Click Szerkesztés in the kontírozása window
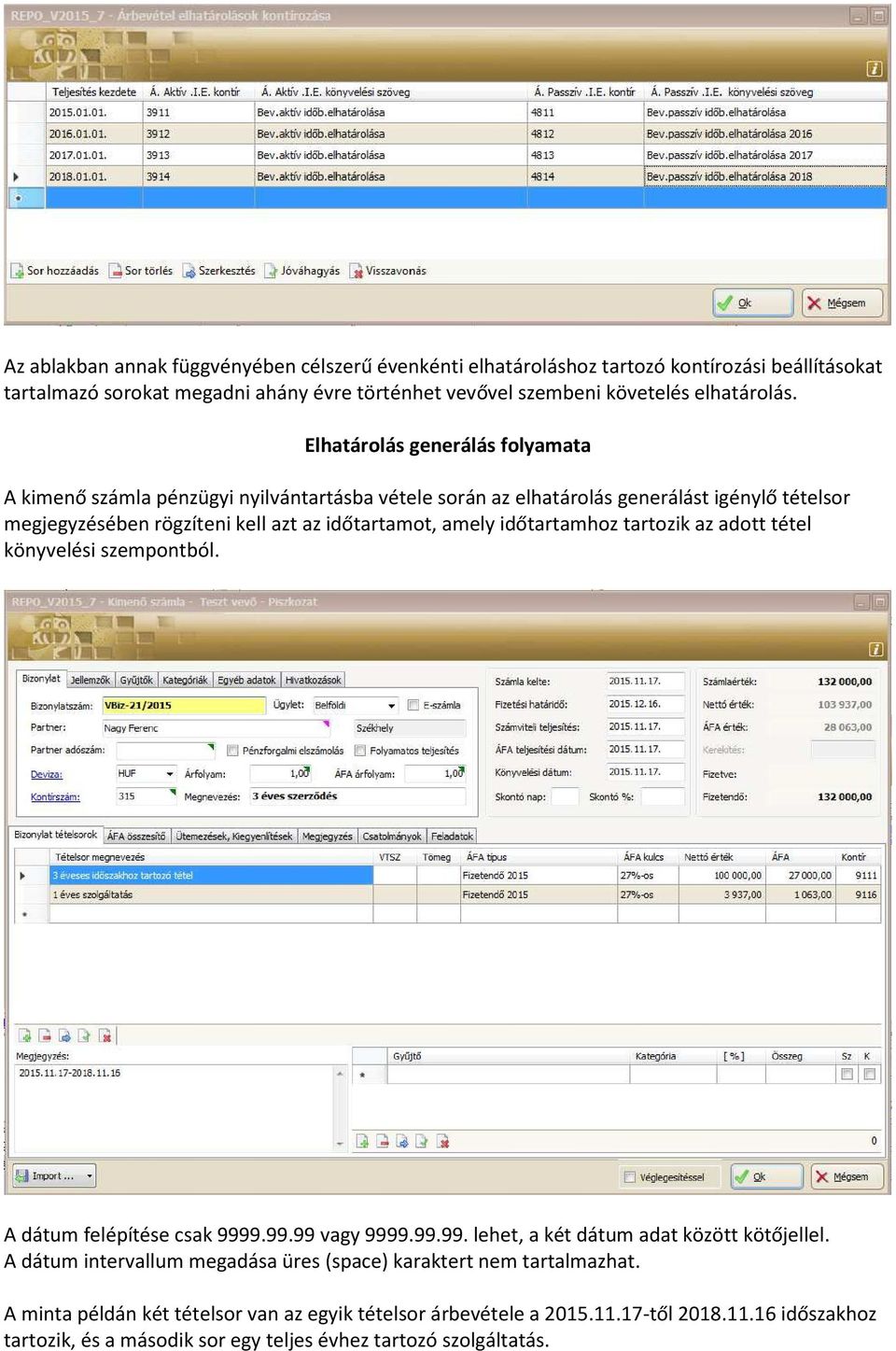Viewport: 896px width, 1351px height. [x=218, y=271]
